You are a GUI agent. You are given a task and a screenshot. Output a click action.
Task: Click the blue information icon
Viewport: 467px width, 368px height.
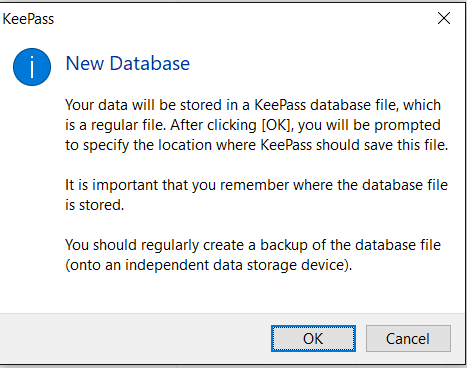32,67
